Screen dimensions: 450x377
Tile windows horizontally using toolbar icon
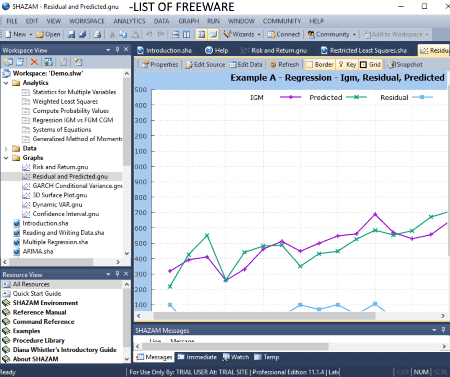[x=176, y=34]
